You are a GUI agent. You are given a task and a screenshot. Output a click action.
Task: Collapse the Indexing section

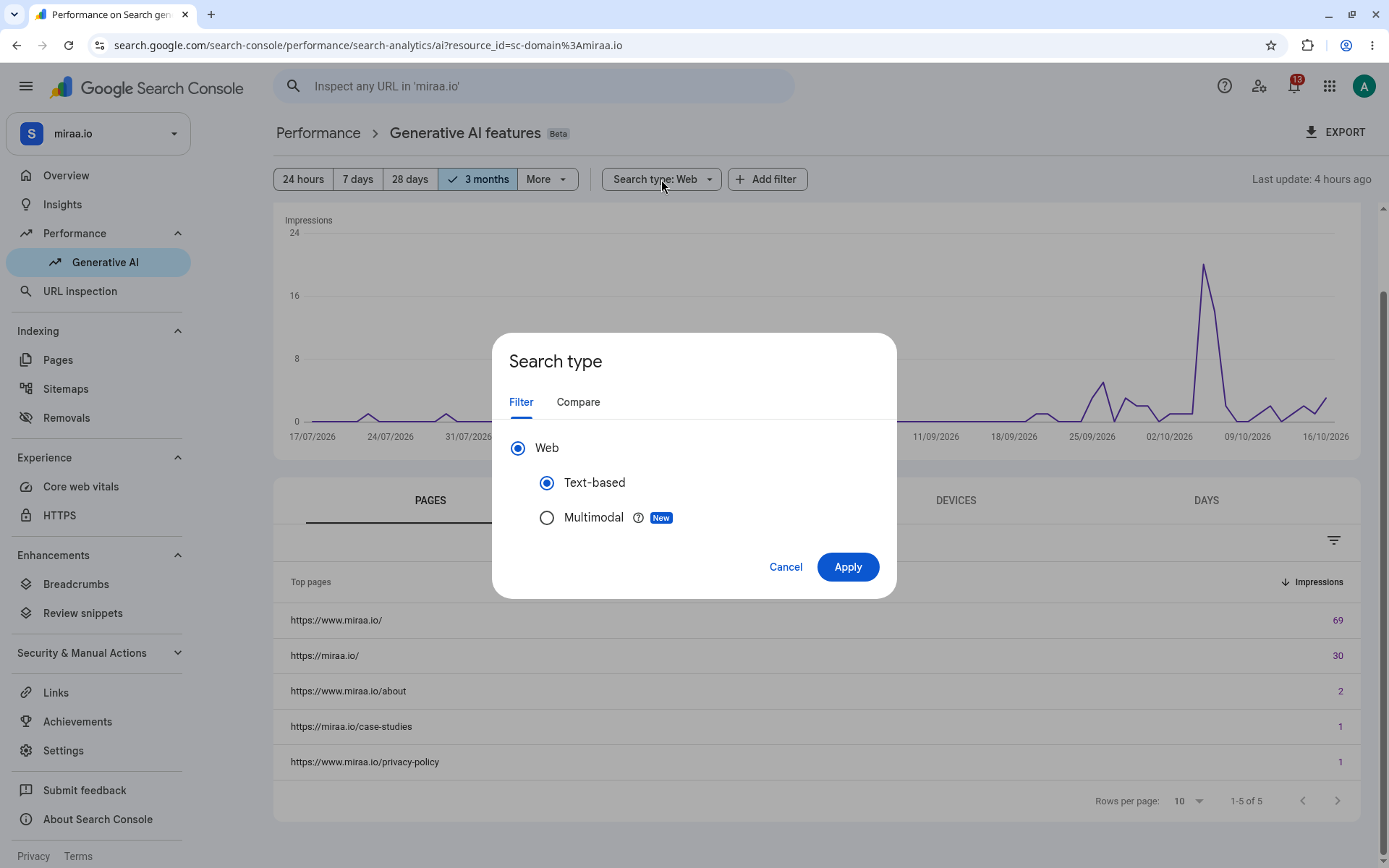(178, 331)
